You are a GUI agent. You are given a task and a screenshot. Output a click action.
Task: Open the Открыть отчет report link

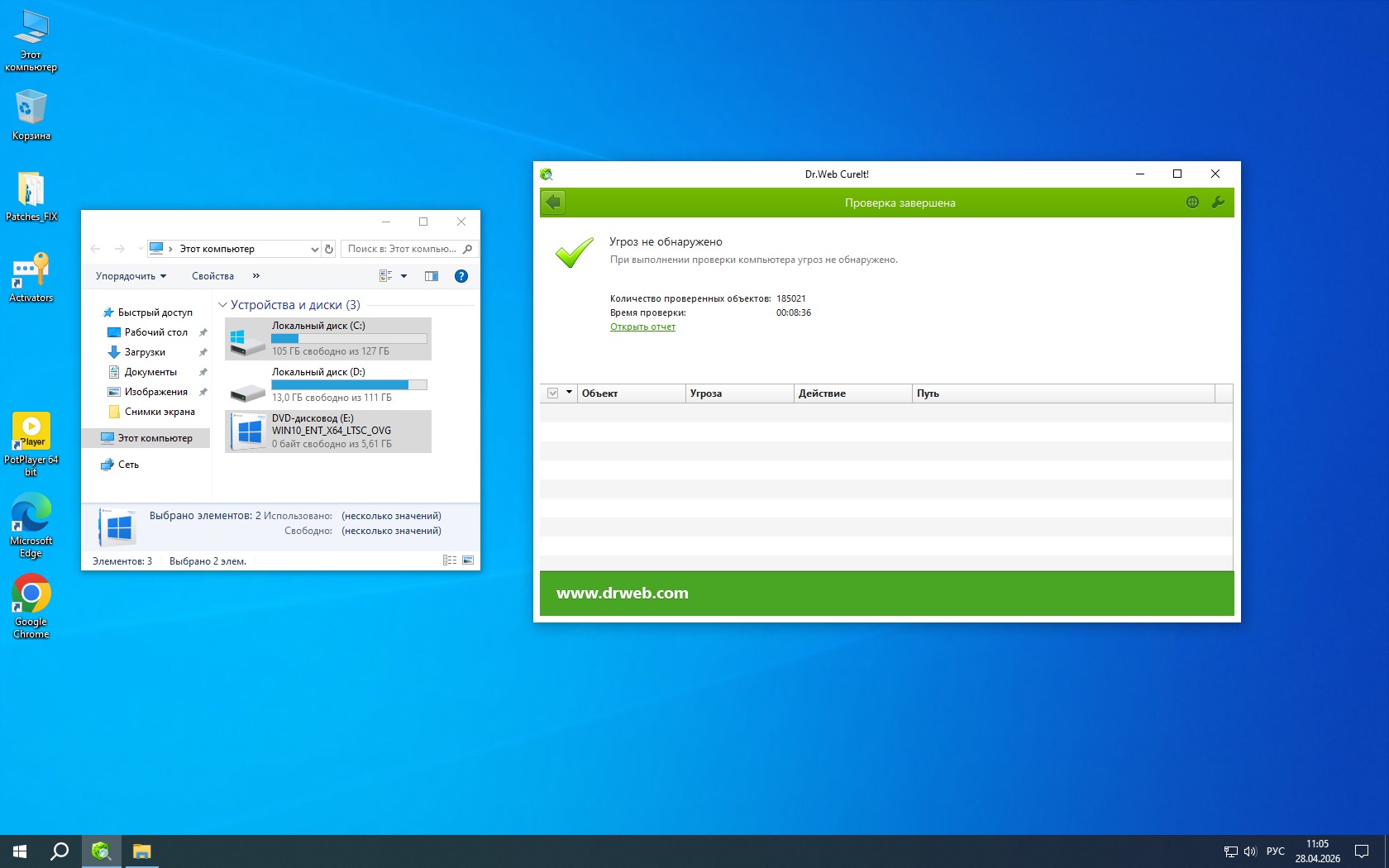[x=642, y=327]
